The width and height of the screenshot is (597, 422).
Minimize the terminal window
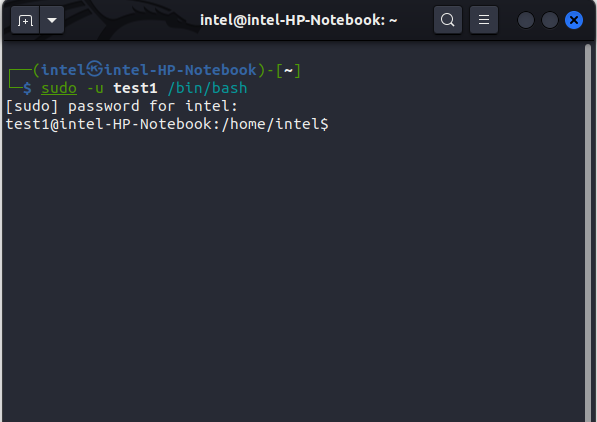click(526, 20)
